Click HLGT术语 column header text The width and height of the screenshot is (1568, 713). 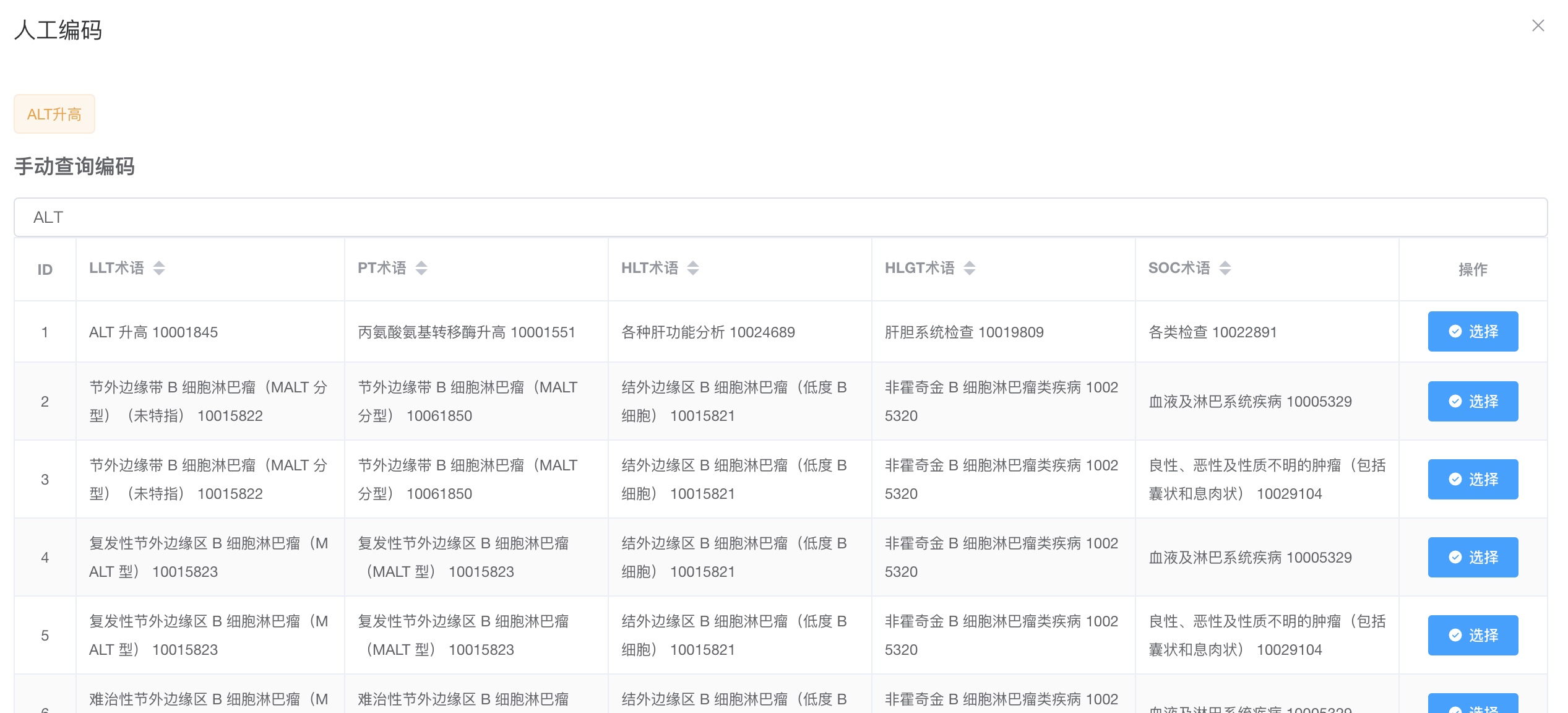(920, 268)
